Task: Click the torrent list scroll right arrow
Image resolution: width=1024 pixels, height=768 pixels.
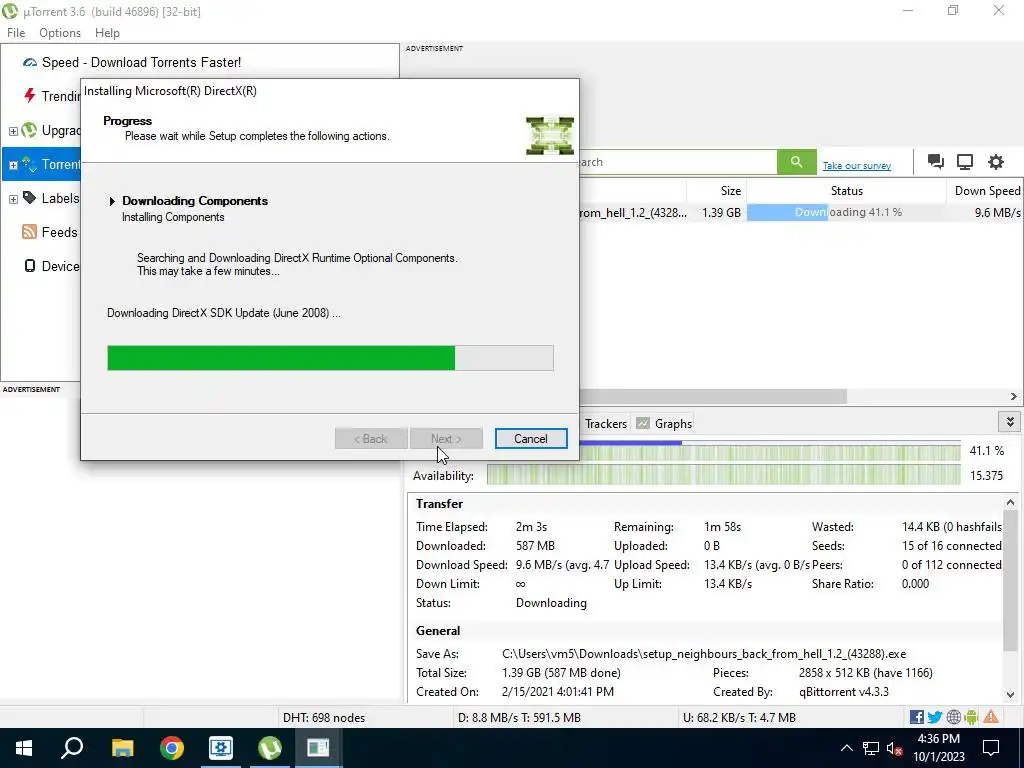Action: (1014, 396)
